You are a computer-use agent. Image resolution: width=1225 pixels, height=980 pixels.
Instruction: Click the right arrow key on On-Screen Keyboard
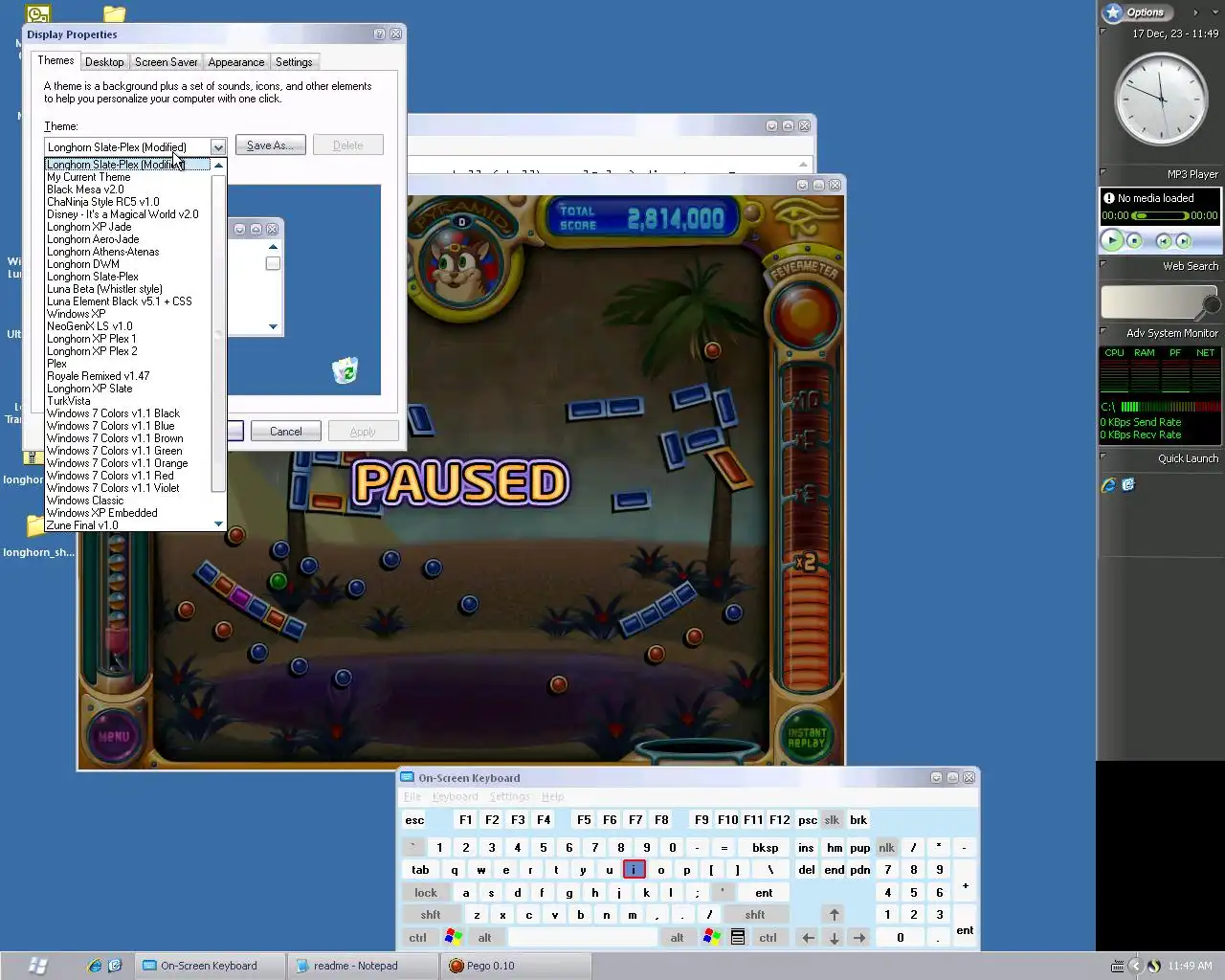[859, 938]
